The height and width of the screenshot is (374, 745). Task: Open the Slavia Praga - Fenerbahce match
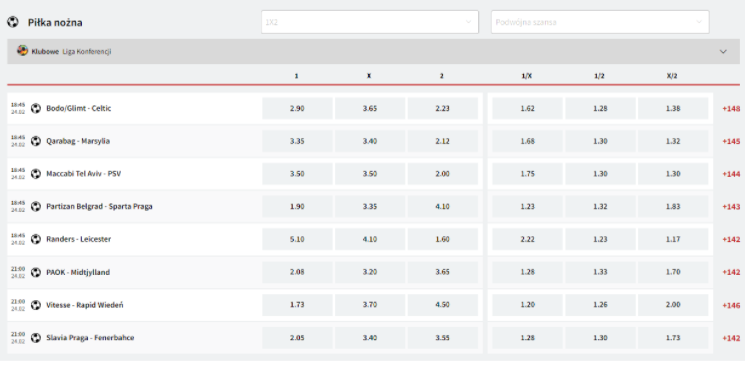tap(90, 338)
